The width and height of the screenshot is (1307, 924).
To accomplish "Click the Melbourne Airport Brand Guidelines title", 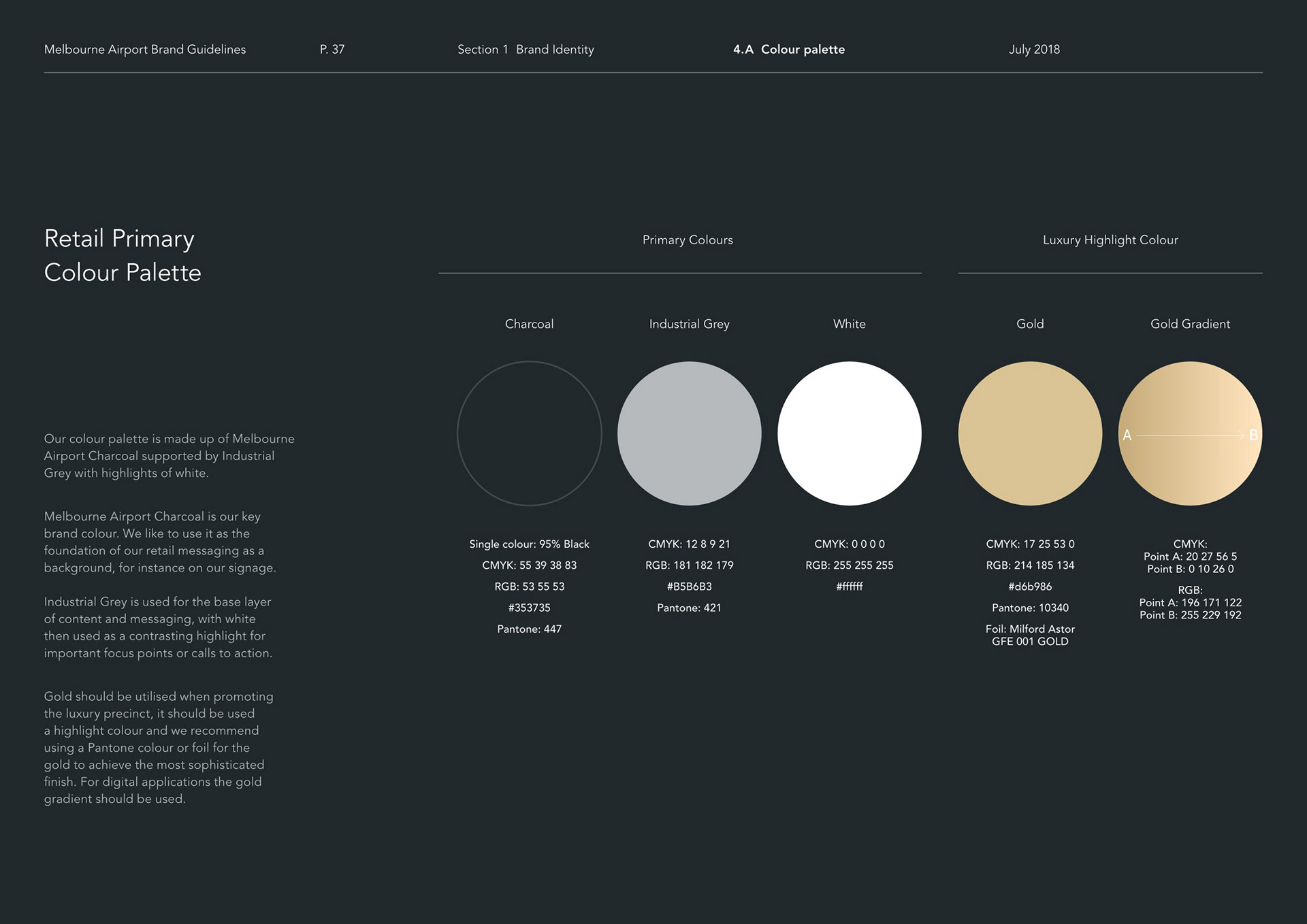I will [x=145, y=49].
